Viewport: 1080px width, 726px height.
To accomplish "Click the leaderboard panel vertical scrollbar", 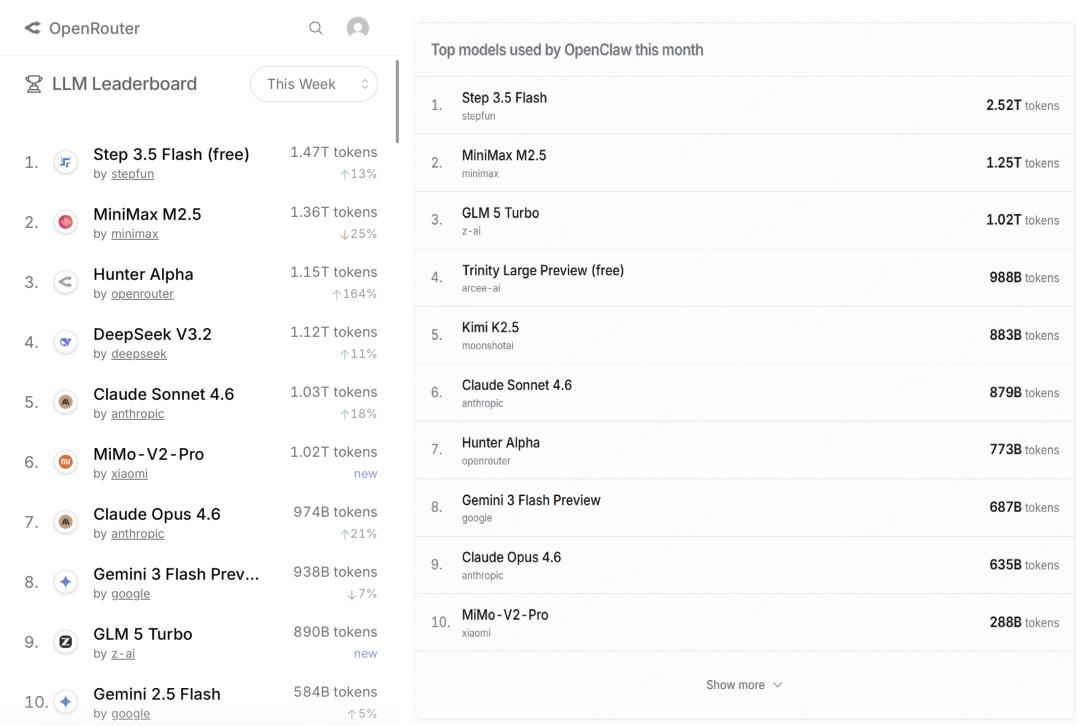I will click(397, 102).
